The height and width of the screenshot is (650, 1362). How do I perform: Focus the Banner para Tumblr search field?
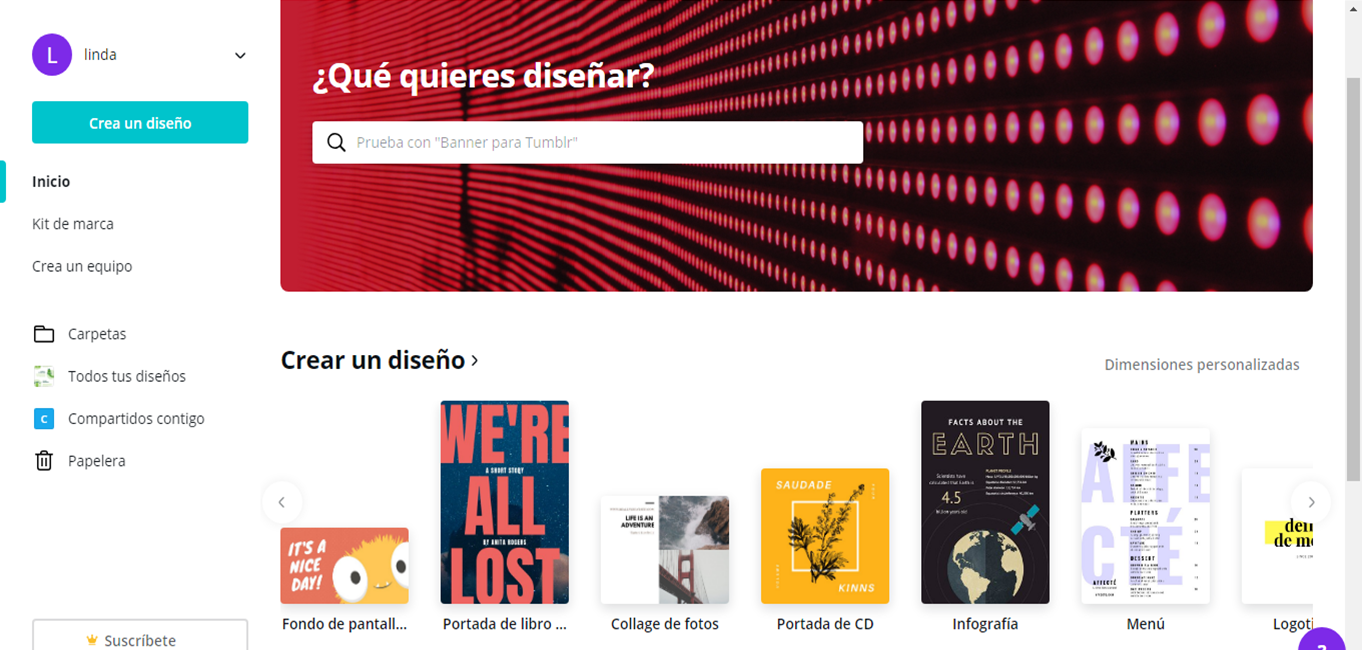(587, 142)
